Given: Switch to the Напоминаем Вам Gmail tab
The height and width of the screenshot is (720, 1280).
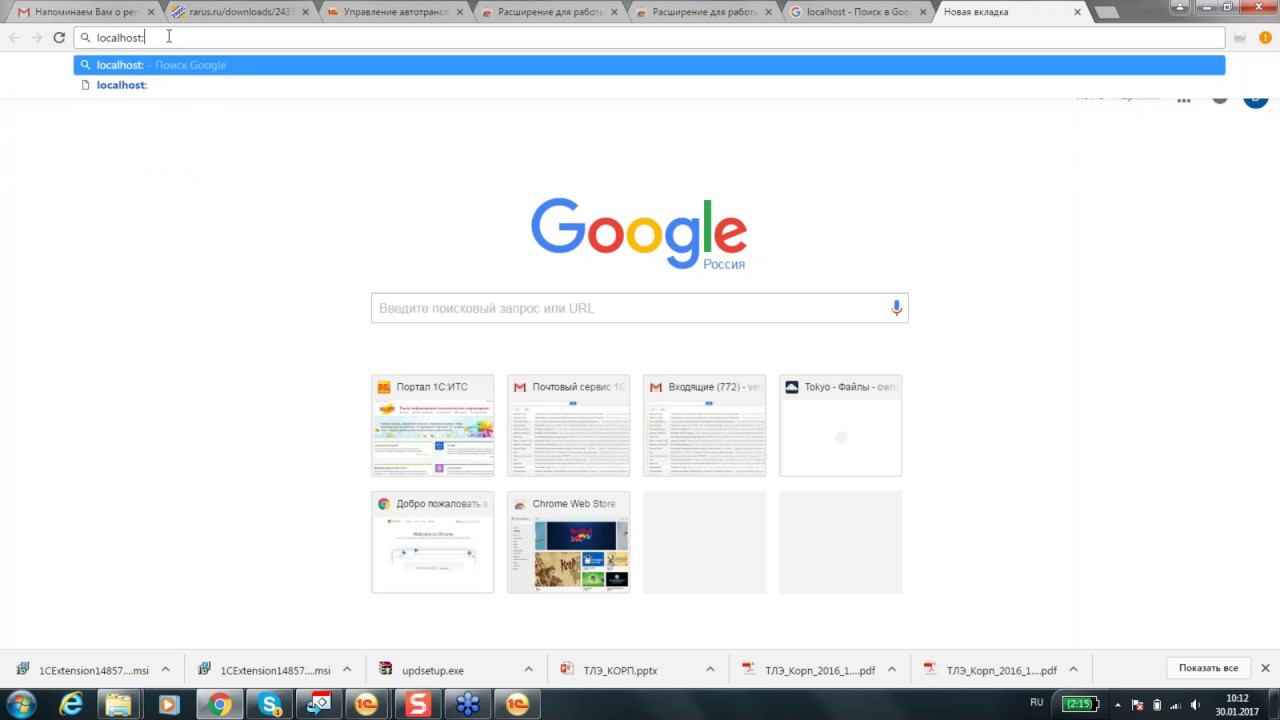Looking at the screenshot, I should tap(85, 12).
